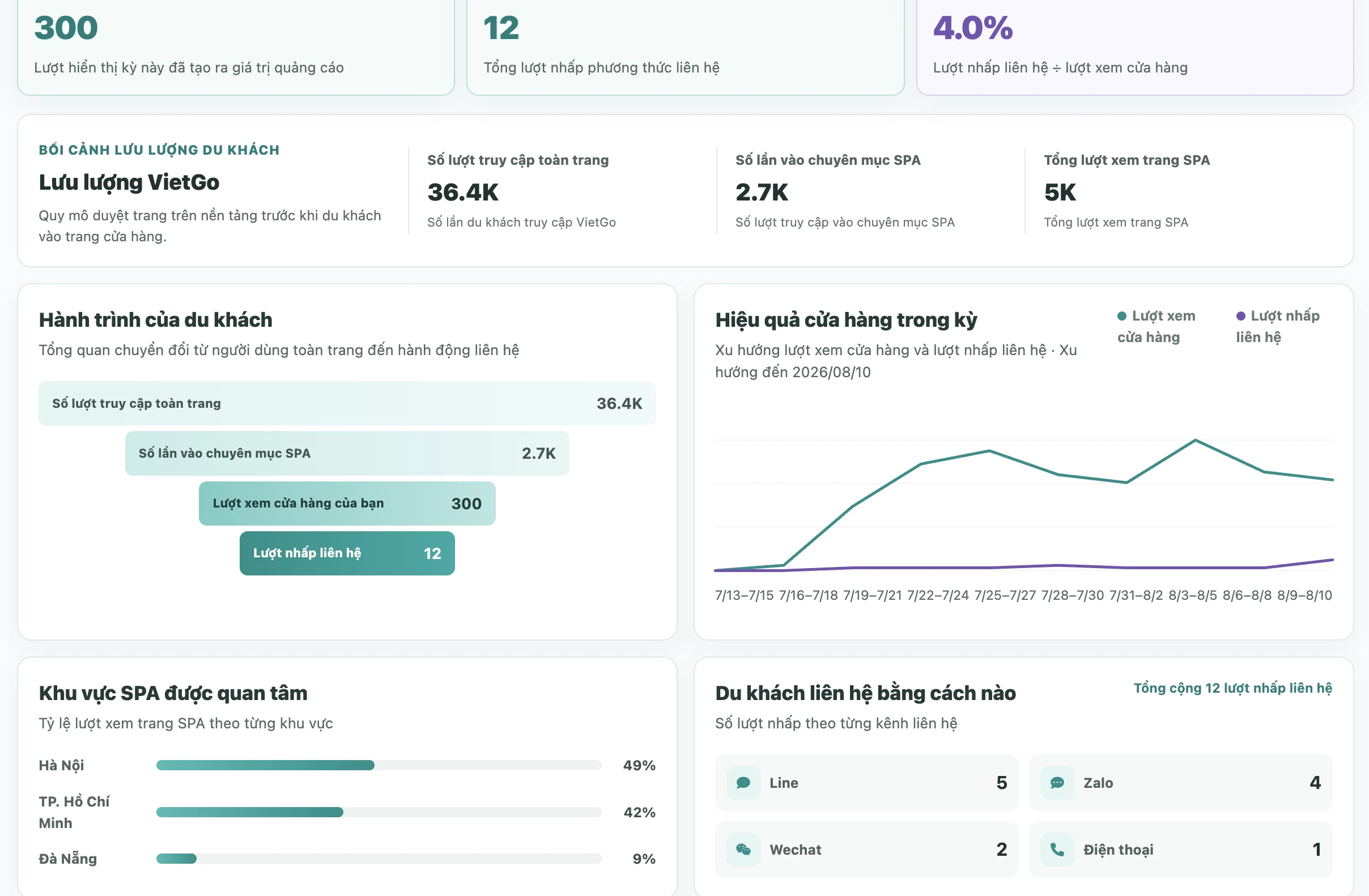Click 'Lượt nhấp liên hệ ÷ lượt xem cửa hàng' caption
This screenshot has width=1369, height=896.
point(1060,67)
